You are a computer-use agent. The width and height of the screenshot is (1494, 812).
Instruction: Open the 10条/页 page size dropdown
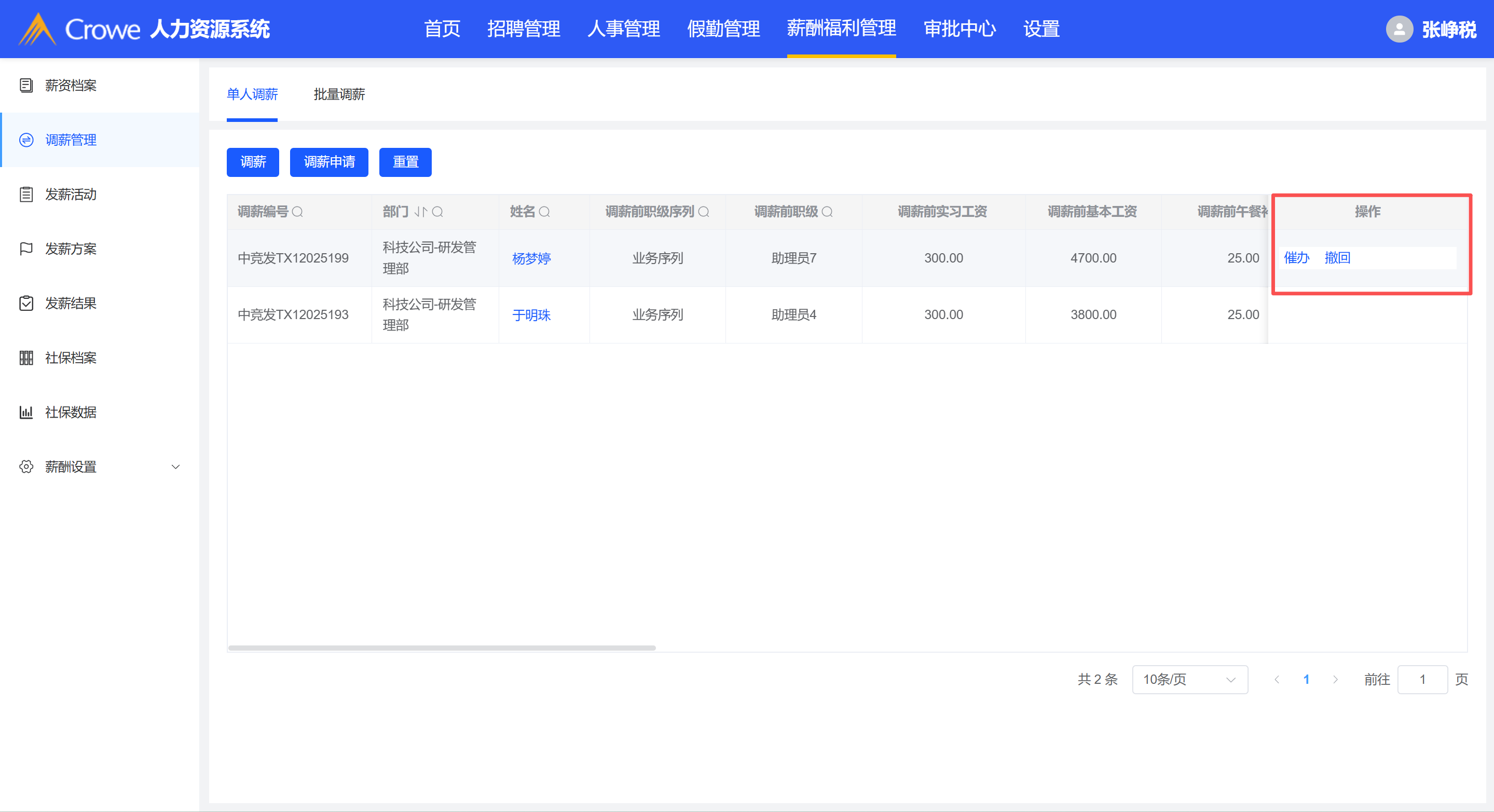tap(1189, 679)
